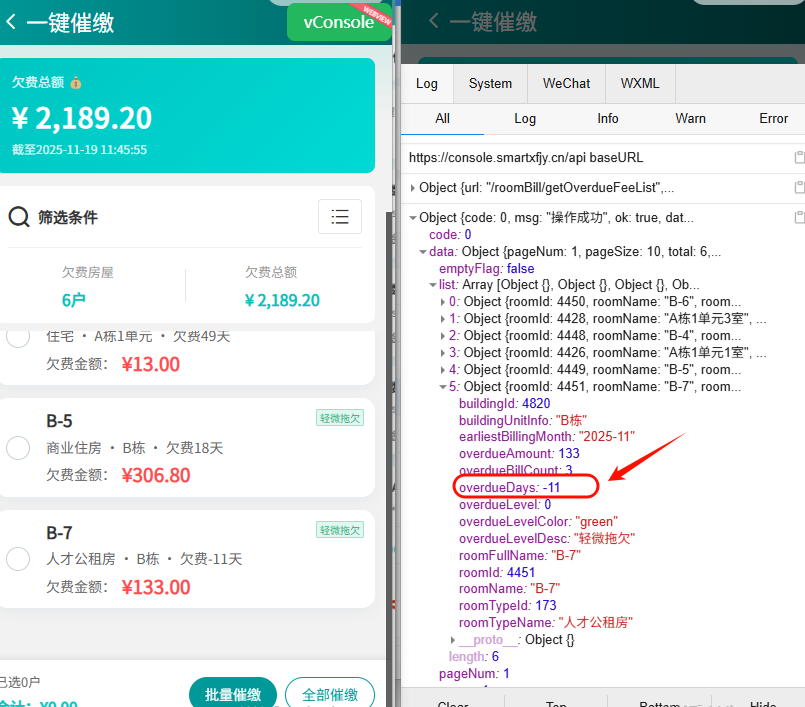Screen dimensions: 805x707
Task: Click the back arrow beside 一键催缴 title
Action: click(11, 22)
